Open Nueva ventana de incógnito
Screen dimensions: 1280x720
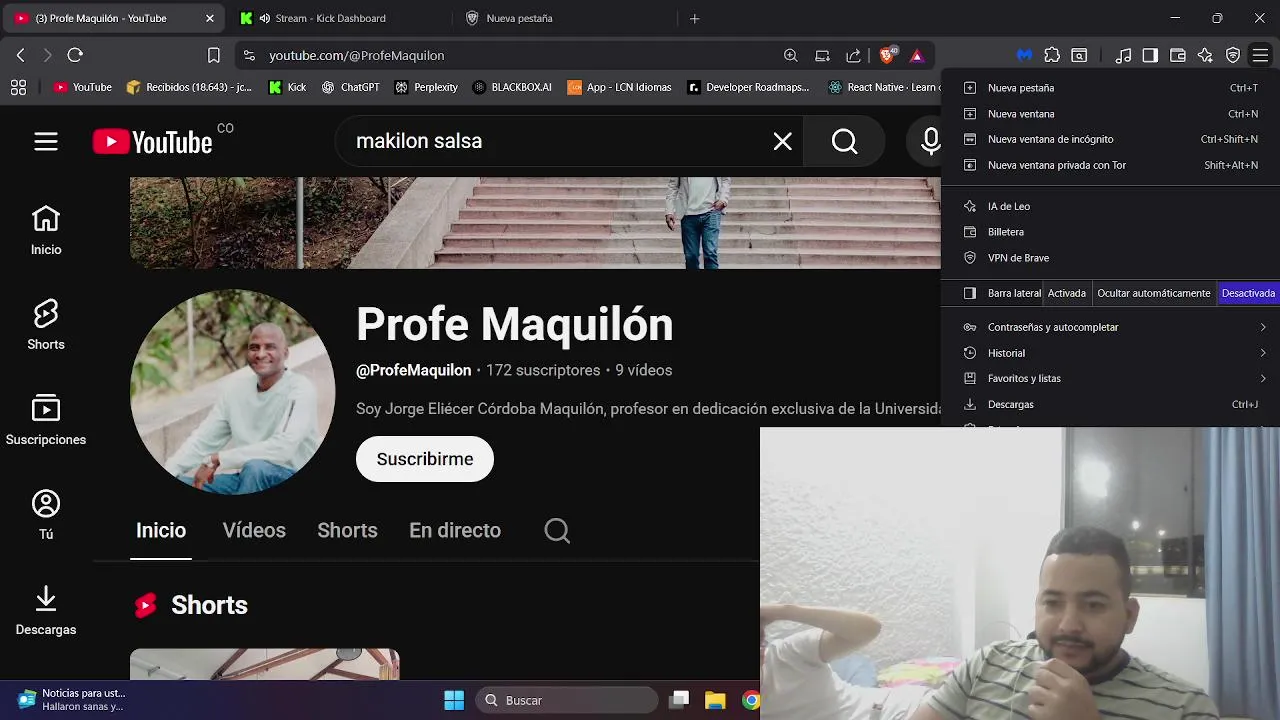point(1110,139)
